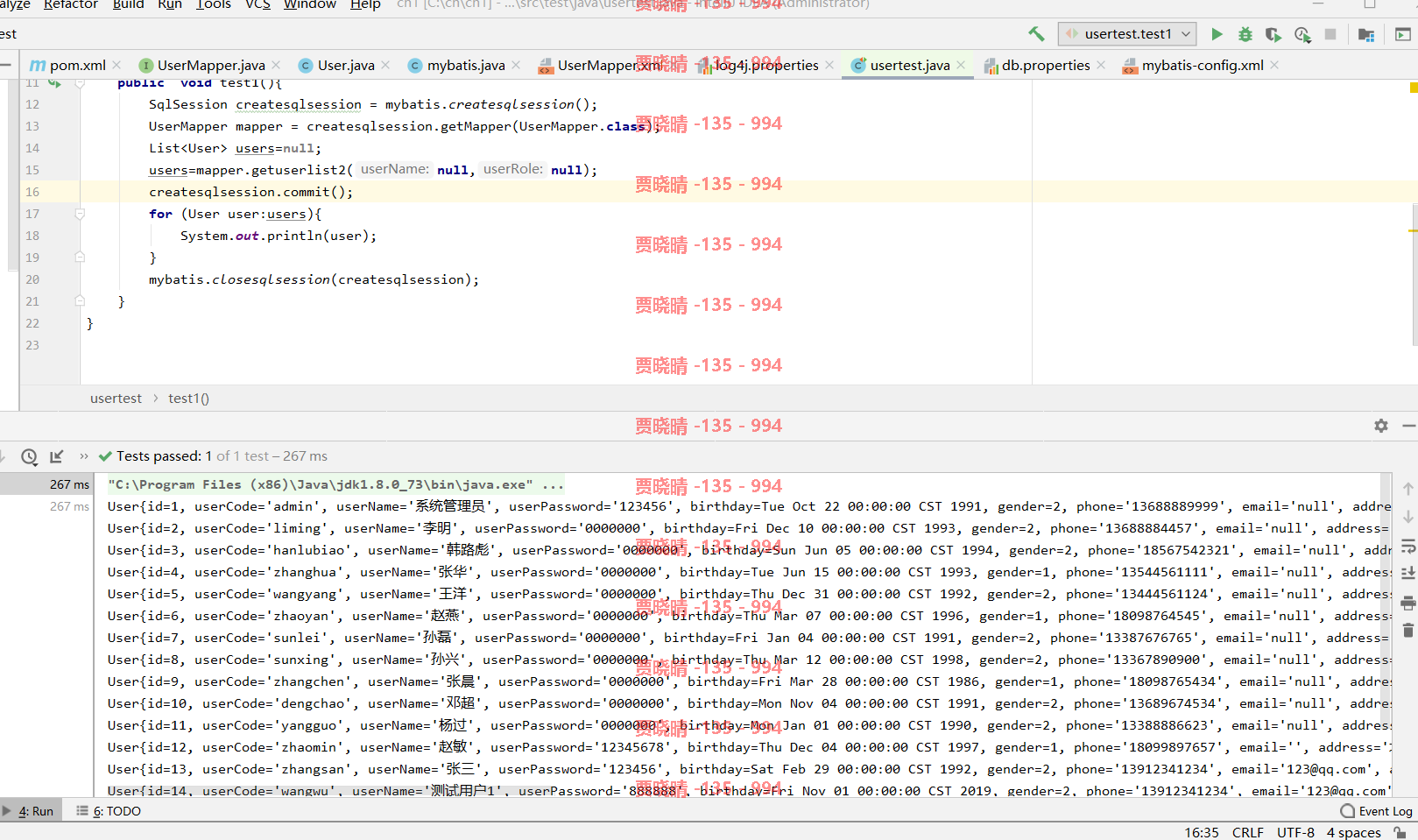Open Project Structure folder icon

pyautogui.click(x=1366, y=34)
